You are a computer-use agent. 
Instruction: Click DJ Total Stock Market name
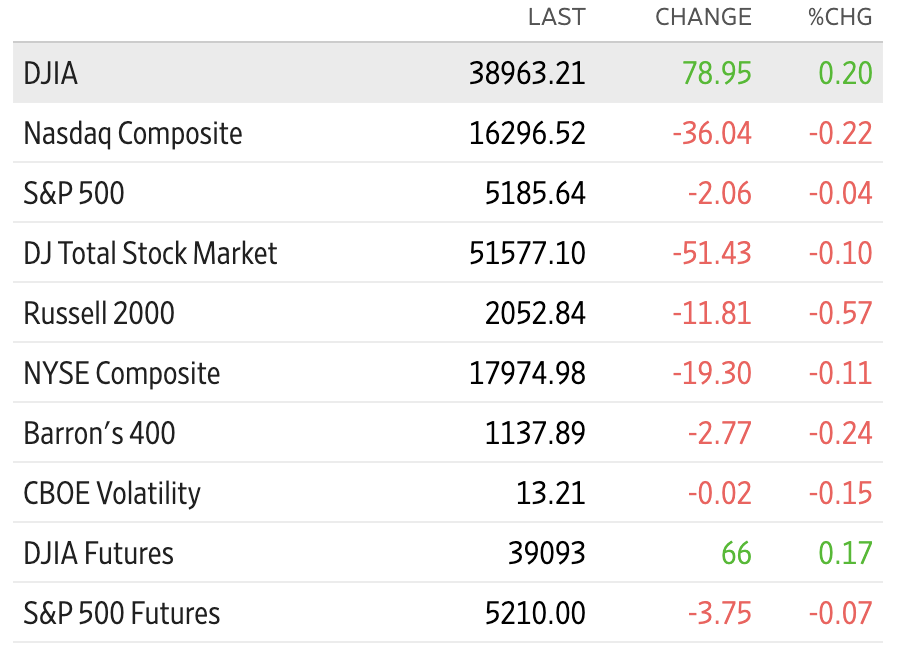[x=150, y=253]
